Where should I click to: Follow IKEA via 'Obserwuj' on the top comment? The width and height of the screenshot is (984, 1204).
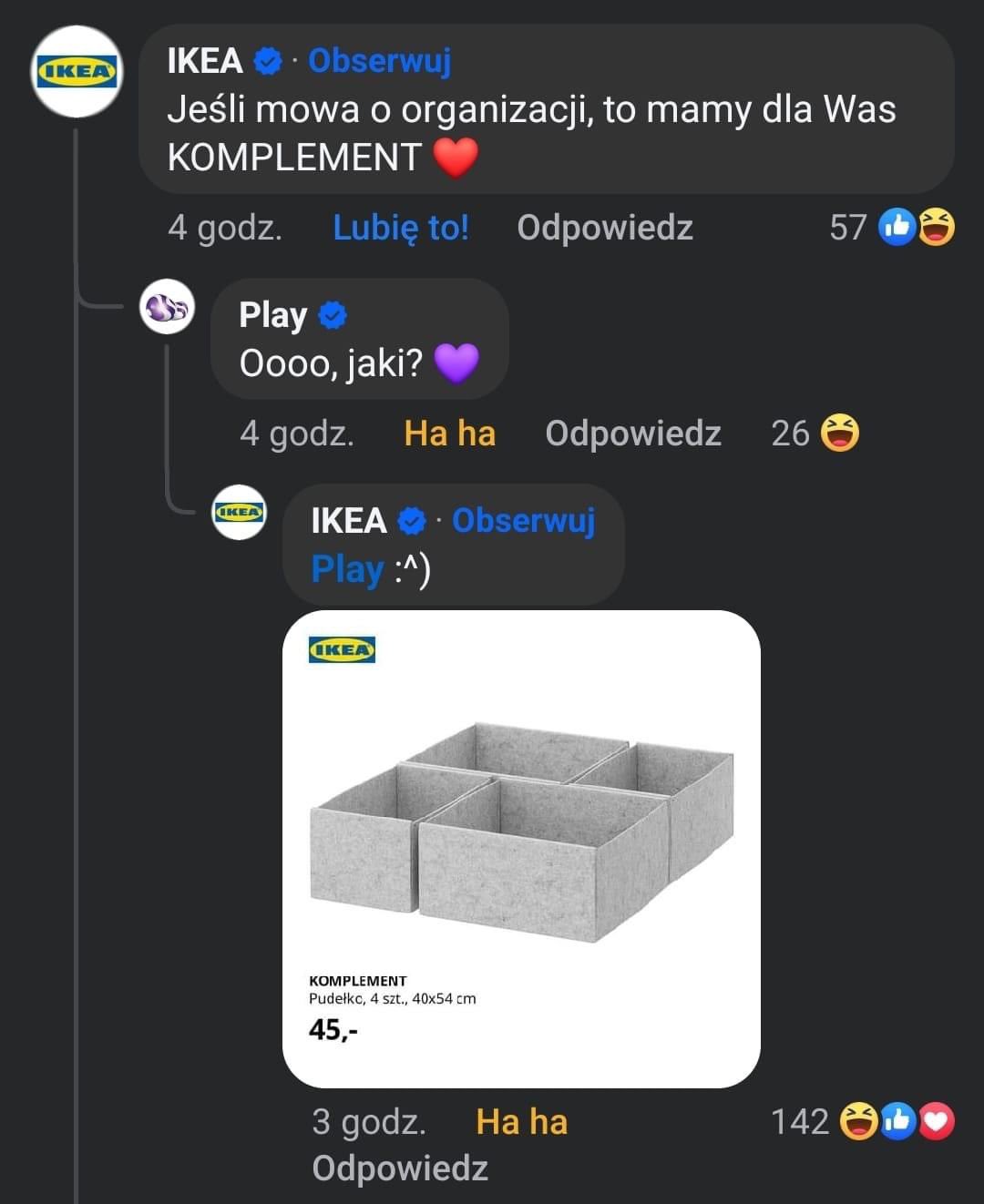point(379,61)
